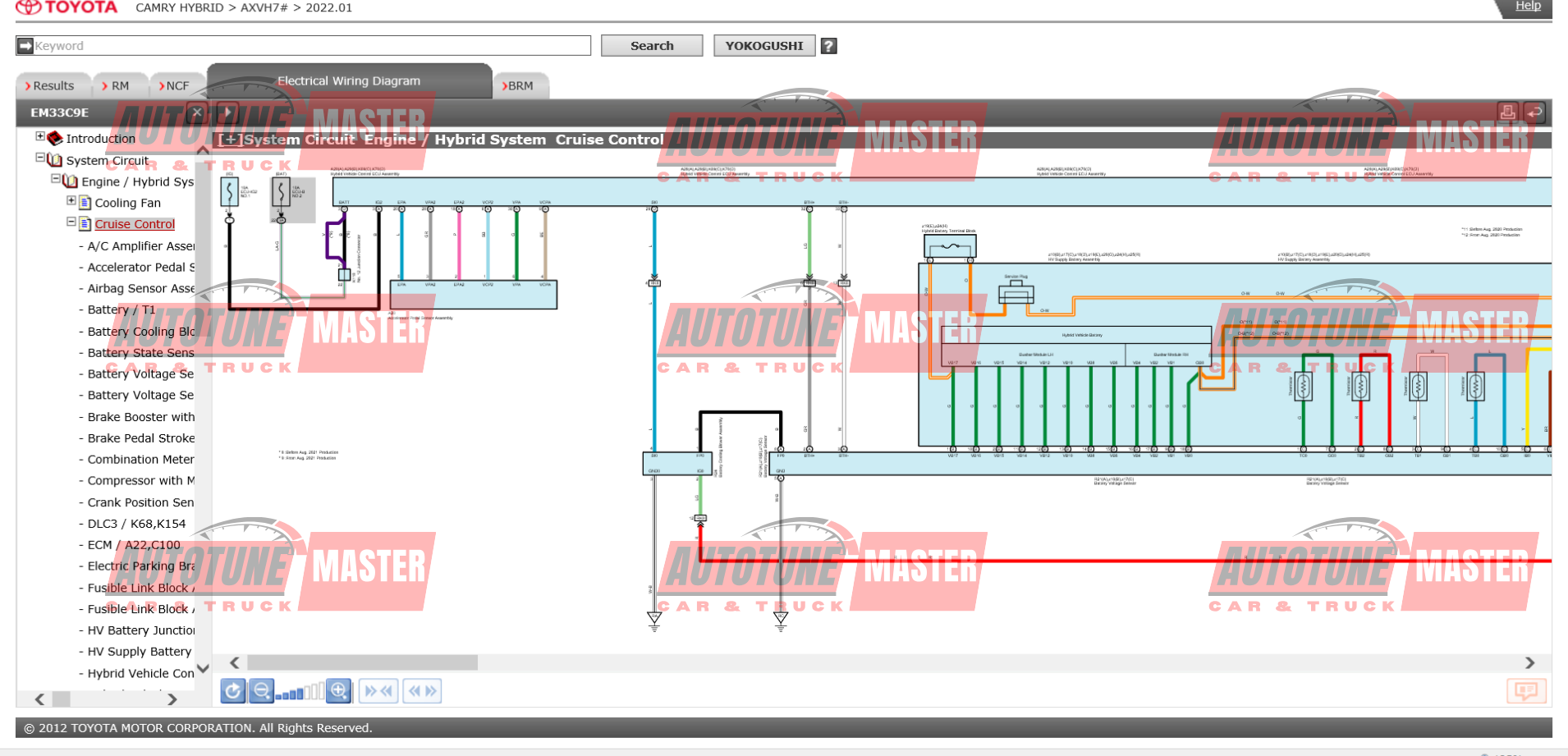Click the YOKOGUSHI button

tap(764, 46)
